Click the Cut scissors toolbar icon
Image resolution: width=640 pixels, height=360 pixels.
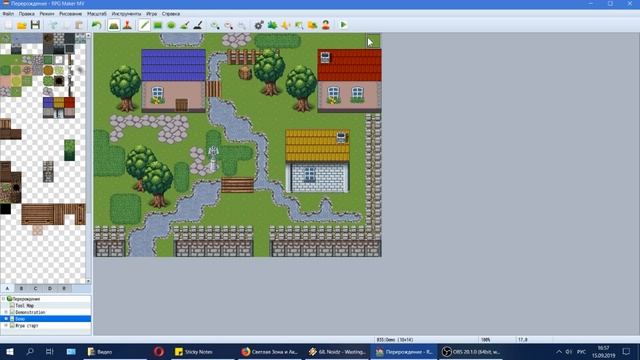53,25
